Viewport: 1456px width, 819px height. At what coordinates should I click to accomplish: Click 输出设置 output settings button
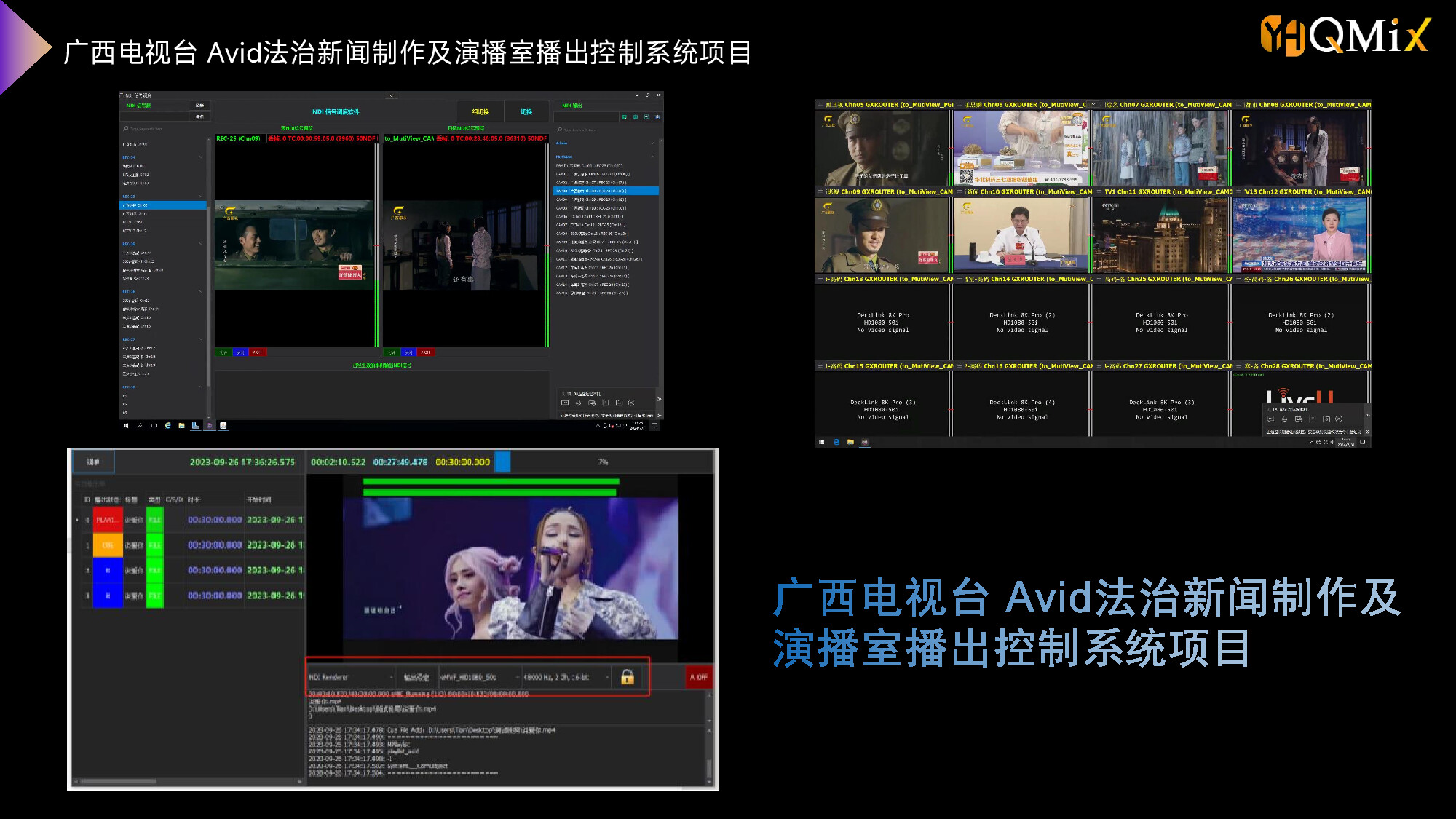(x=416, y=677)
